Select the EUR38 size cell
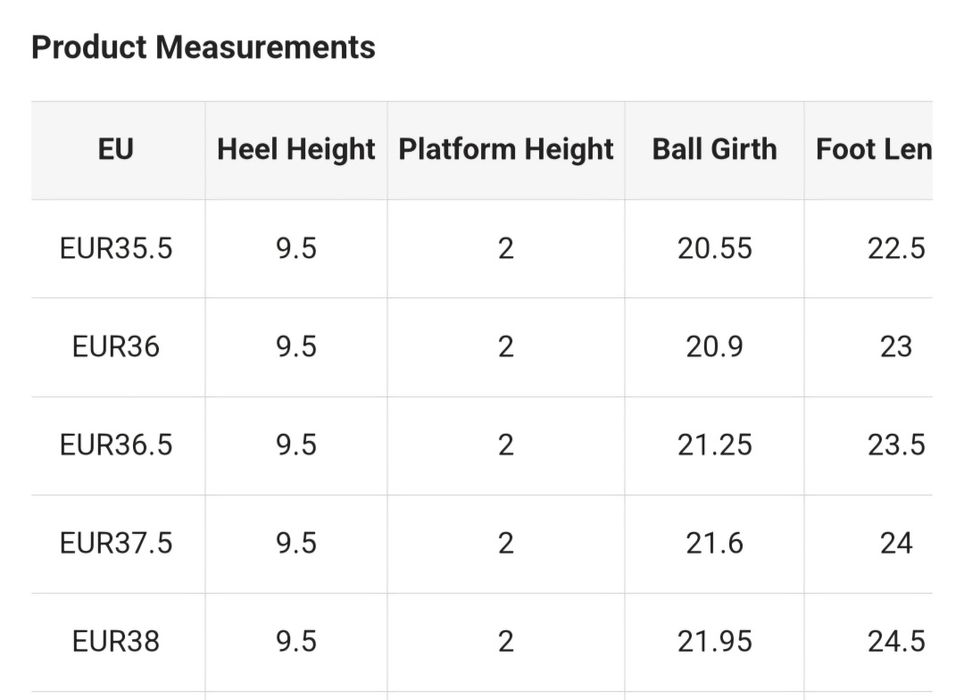Viewport: 964px width, 700px height. 116,641
